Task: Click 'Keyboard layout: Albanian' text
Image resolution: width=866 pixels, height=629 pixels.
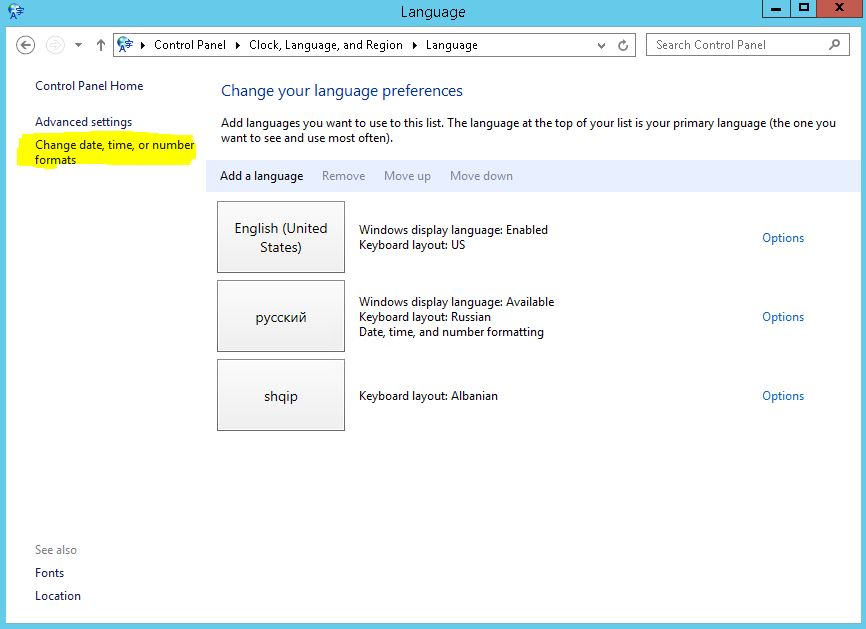Action: pyautogui.click(x=428, y=396)
